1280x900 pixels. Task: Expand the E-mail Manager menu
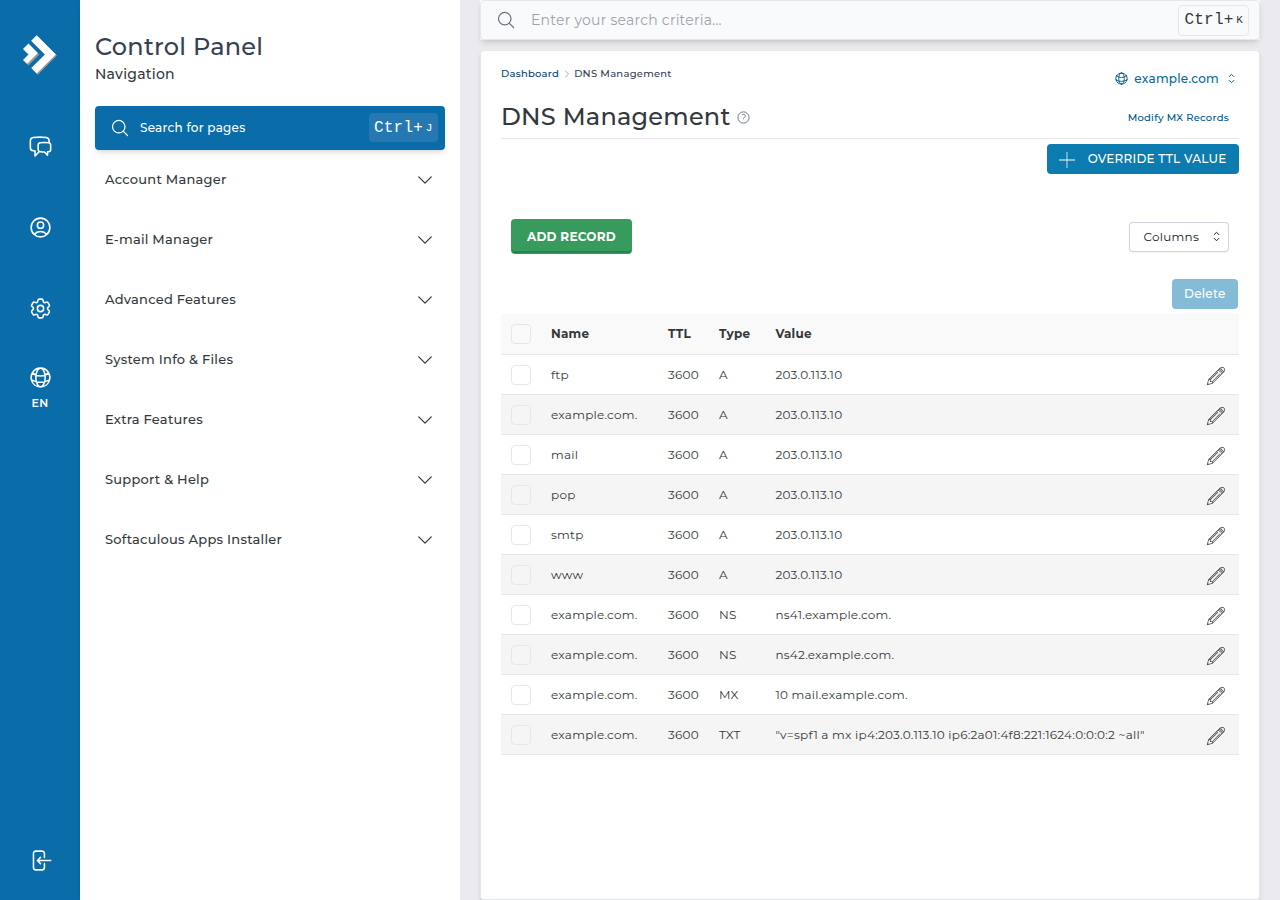point(270,240)
